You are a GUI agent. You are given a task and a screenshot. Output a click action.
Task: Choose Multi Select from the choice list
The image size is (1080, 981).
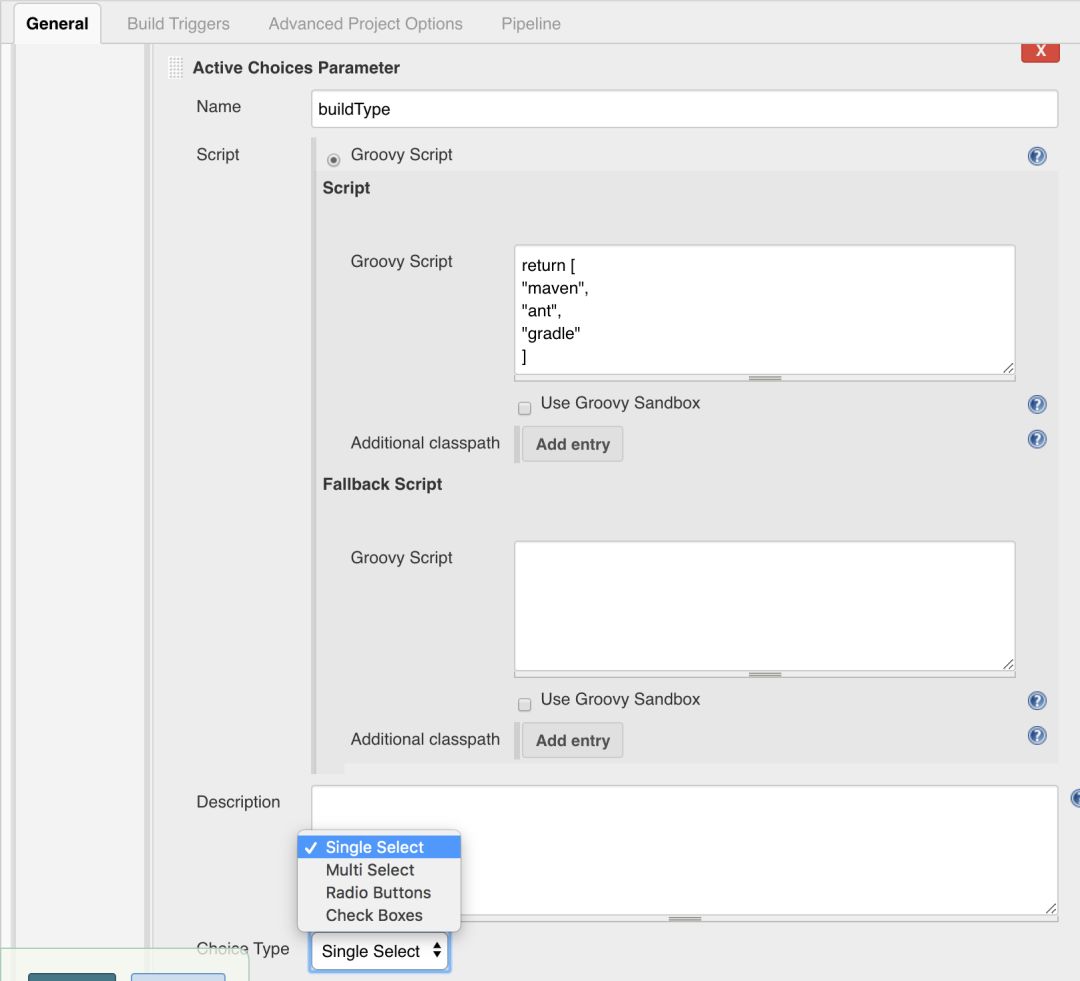[370, 870]
